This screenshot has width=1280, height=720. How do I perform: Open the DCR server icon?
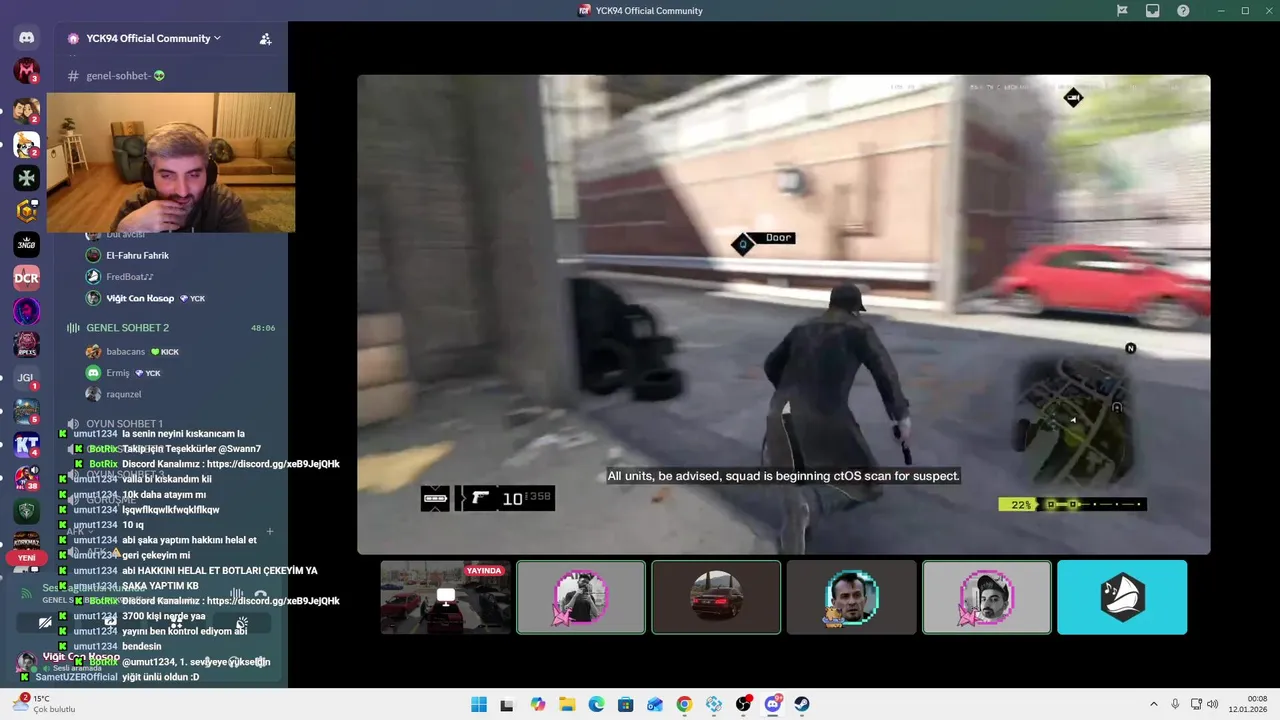[26, 277]
